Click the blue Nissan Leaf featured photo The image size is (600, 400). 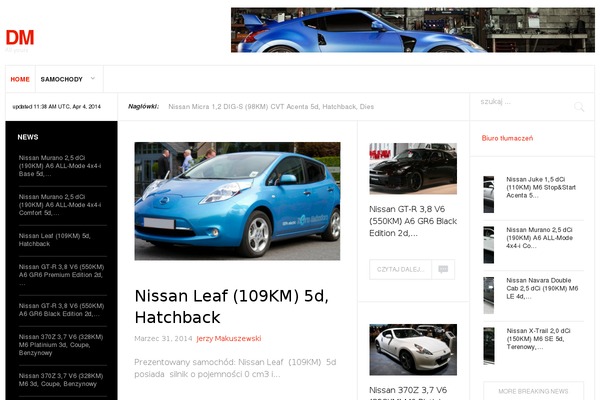click(x=237, y=201)
